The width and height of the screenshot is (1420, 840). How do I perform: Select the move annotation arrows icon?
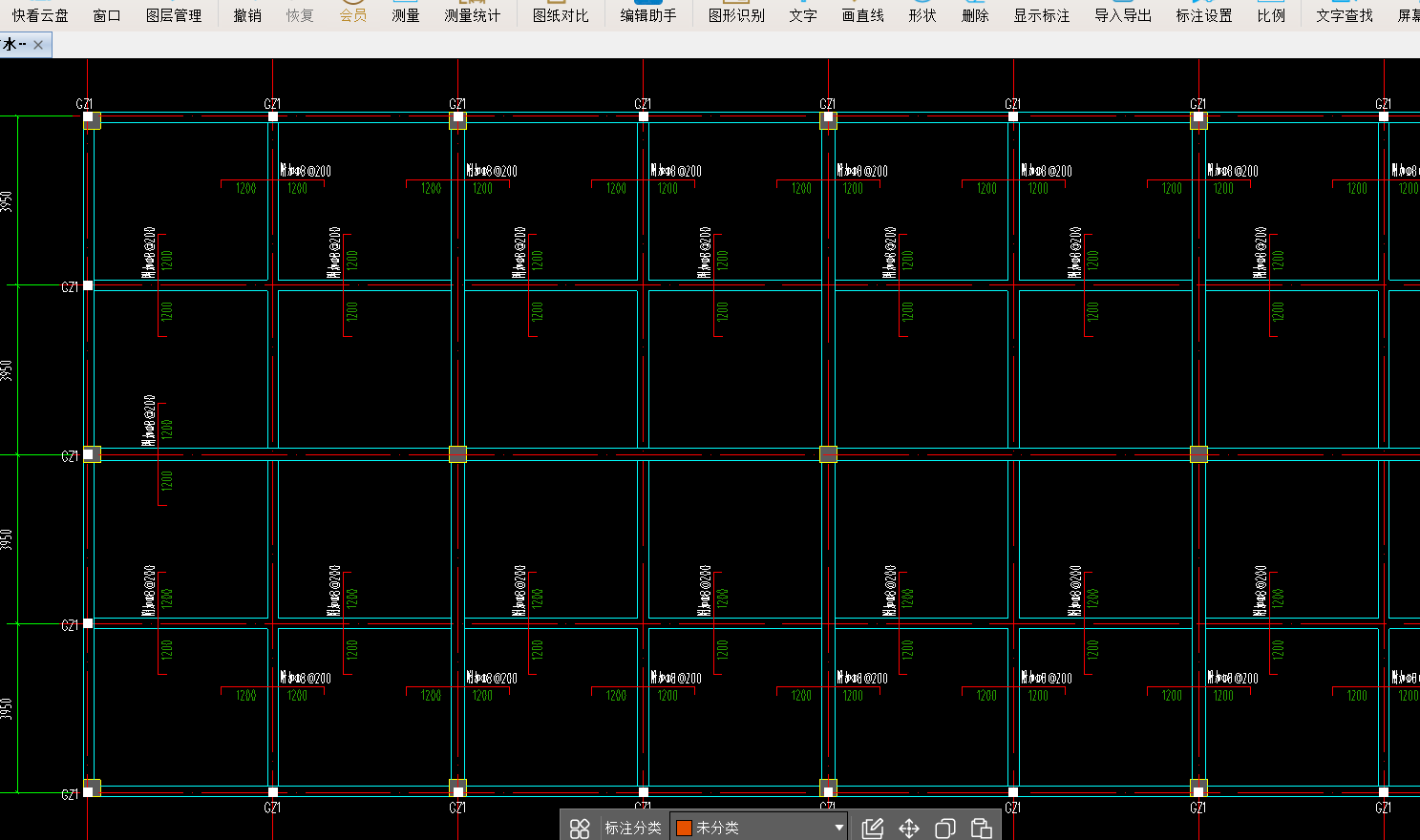point(909,828)
